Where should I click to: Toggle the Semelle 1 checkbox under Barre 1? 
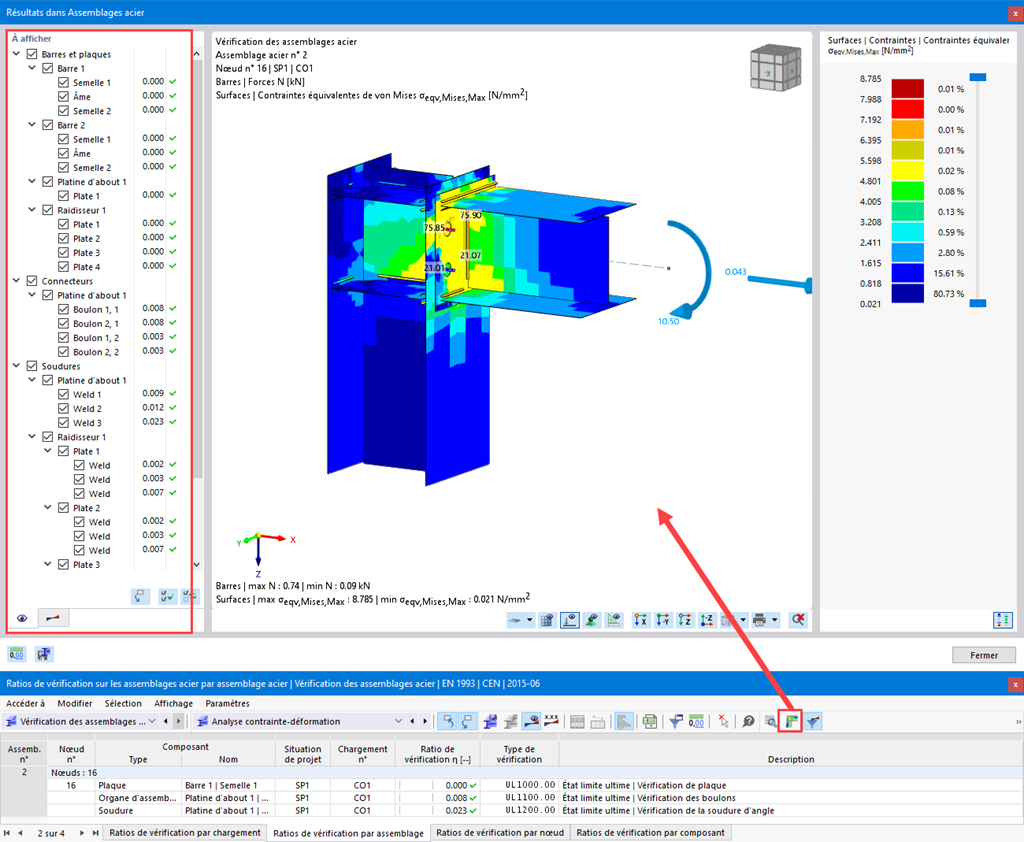pyautogui.click(x=63, y=82)
